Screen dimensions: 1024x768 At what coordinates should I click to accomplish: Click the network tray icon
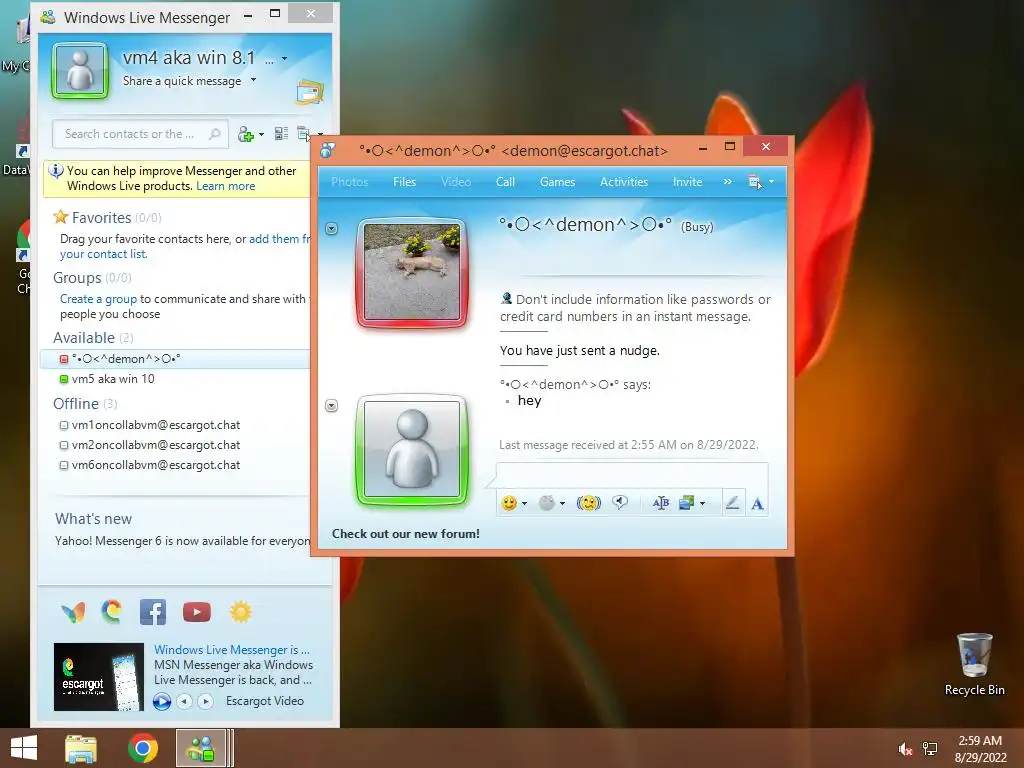point(930,749)
